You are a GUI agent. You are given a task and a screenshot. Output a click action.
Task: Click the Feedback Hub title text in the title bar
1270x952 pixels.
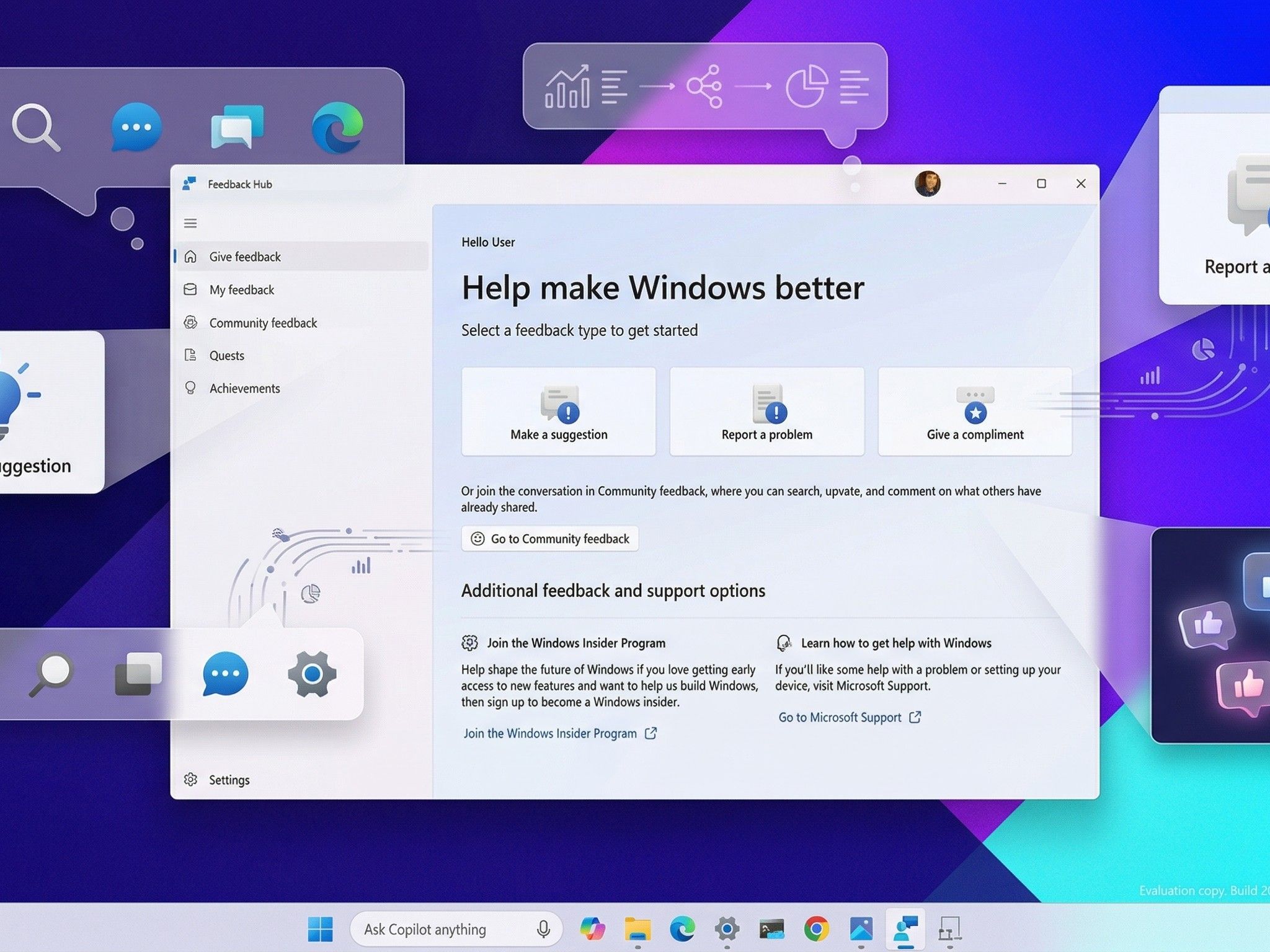pyautogui.click(x=240, y=184)
